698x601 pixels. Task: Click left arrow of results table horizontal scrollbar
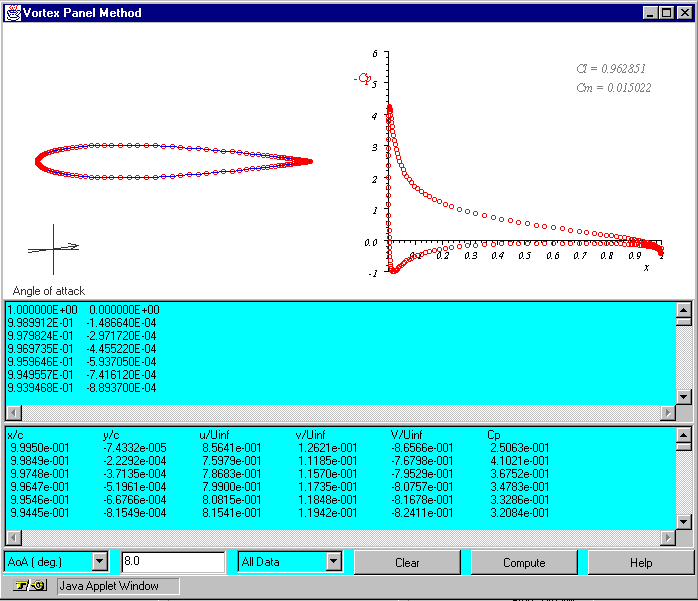(x=14, y=538)
